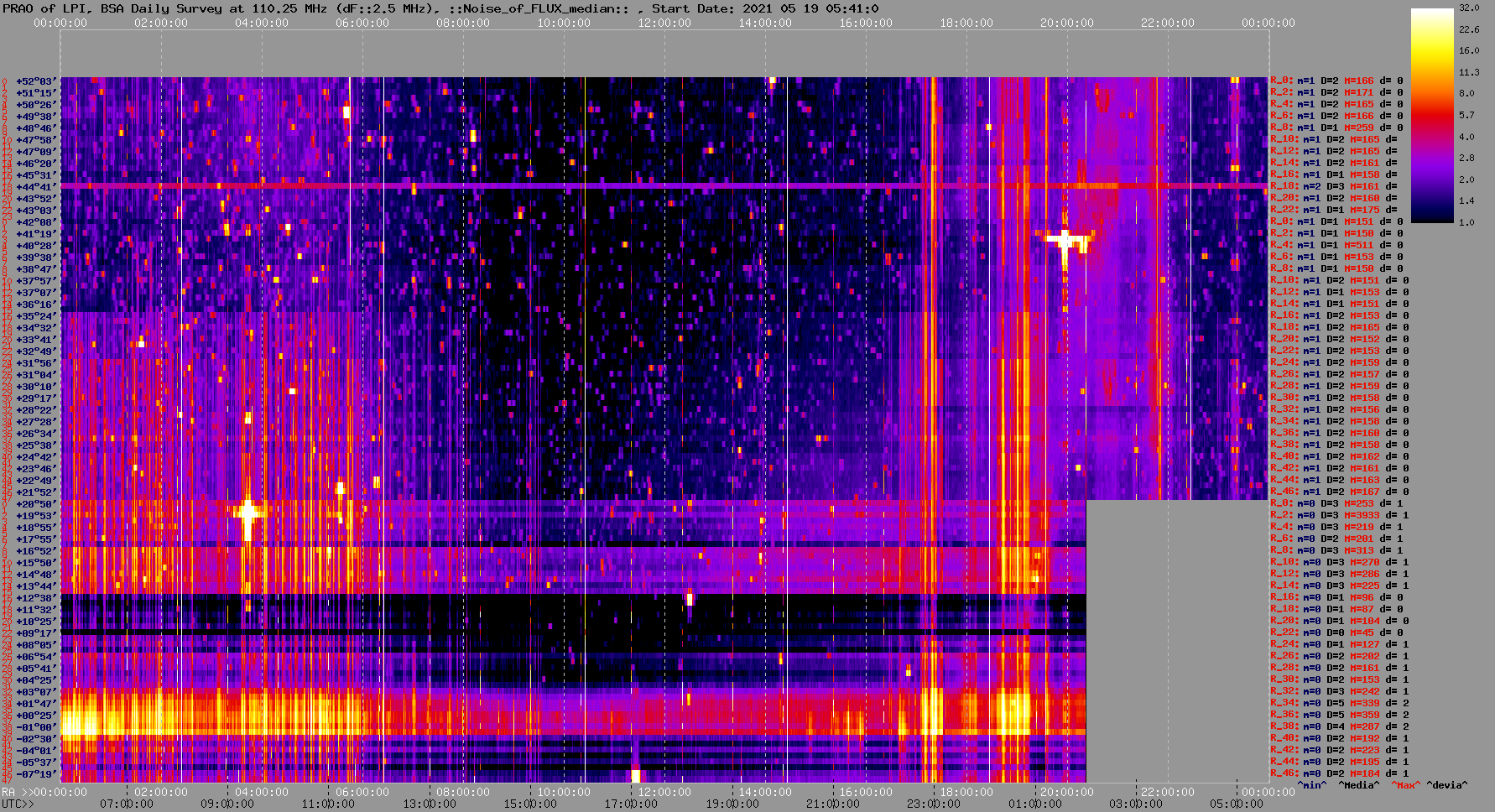Click the +44°41' declination label
This screenshot has height=812, width=1495.
tap(35, 187)
